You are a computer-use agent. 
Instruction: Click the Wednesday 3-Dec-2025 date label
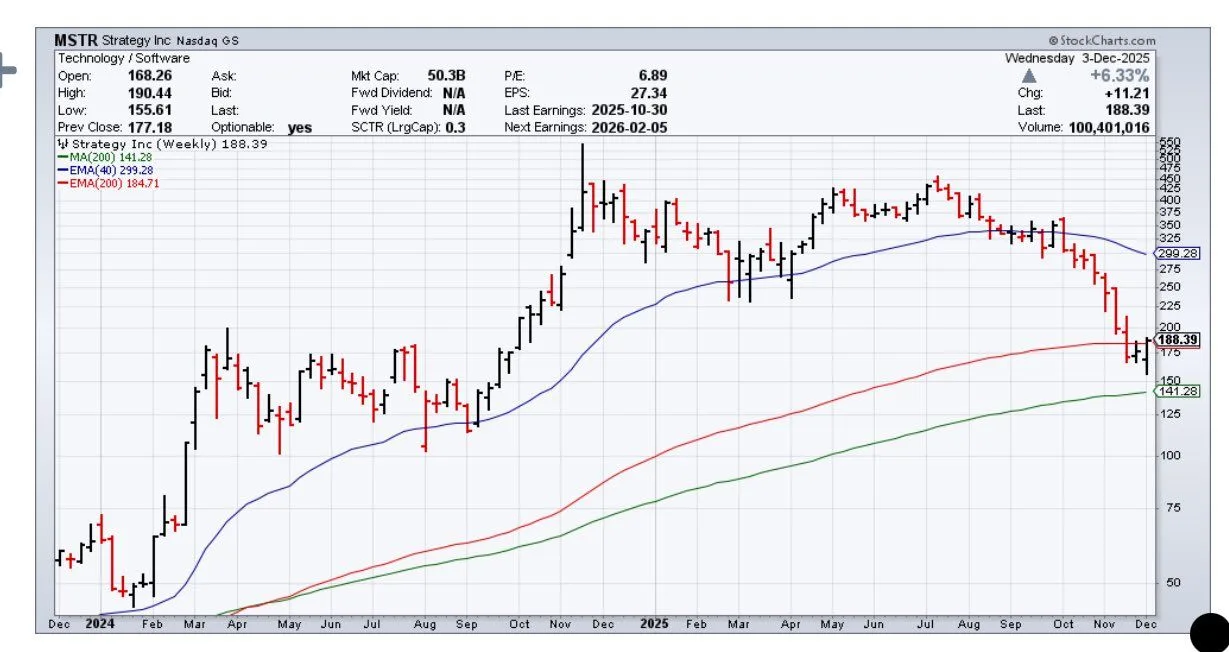coord(1077,59)
